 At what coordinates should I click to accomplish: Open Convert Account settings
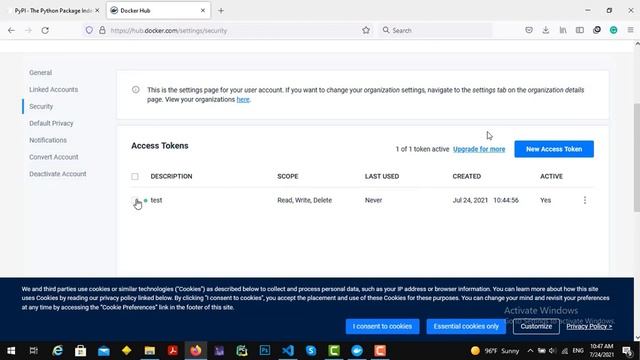53,157
